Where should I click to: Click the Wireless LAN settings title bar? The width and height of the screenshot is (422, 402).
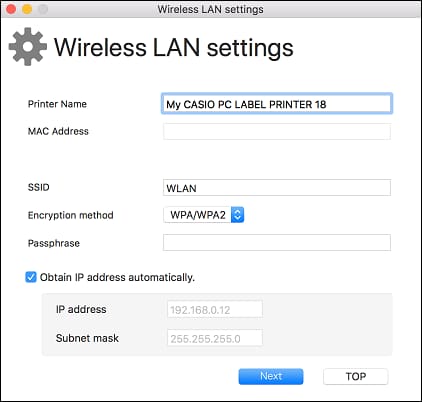pyautogui.click(x=211, y=9)
